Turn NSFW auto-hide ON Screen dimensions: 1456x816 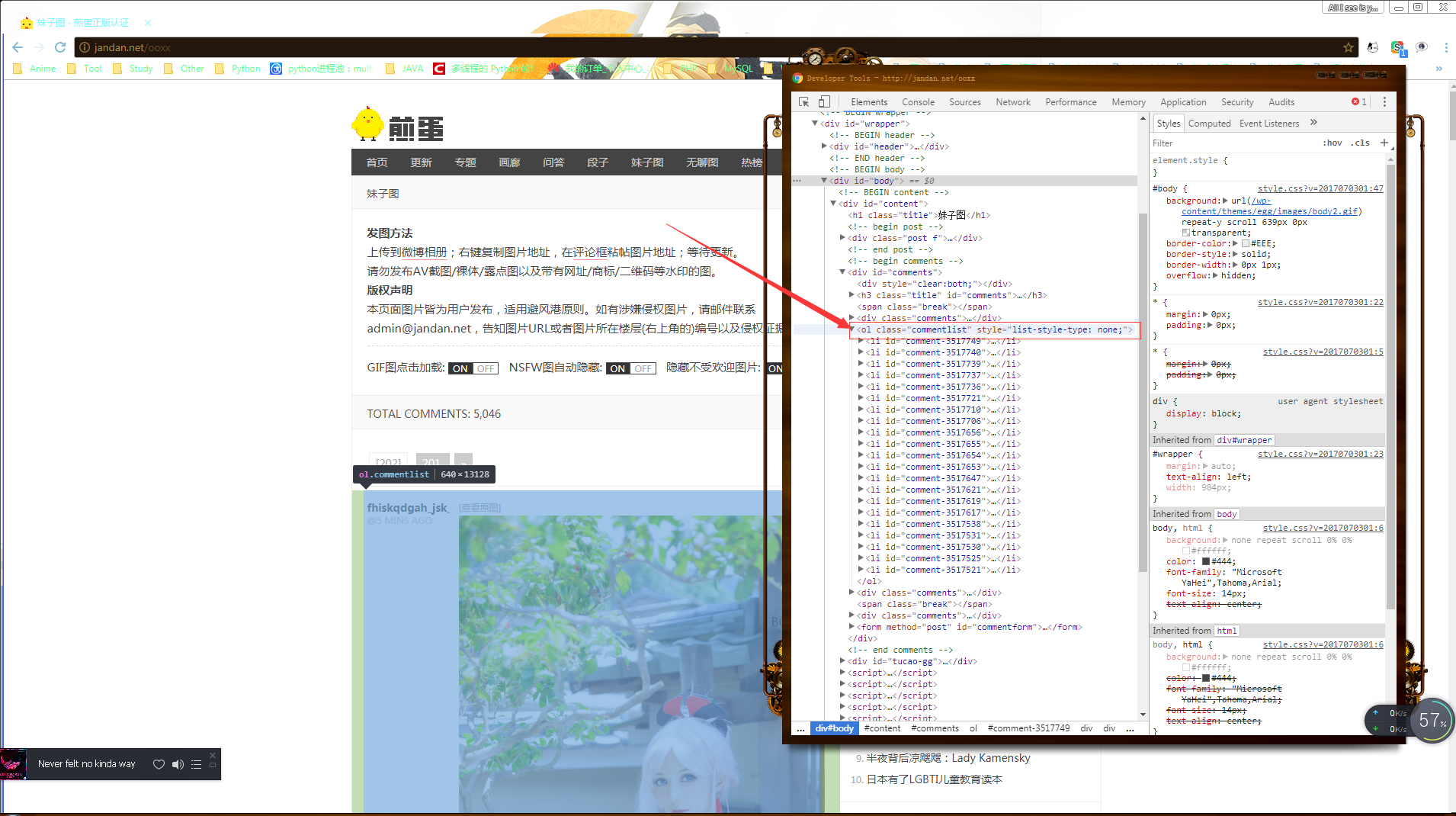pos(618,368)
